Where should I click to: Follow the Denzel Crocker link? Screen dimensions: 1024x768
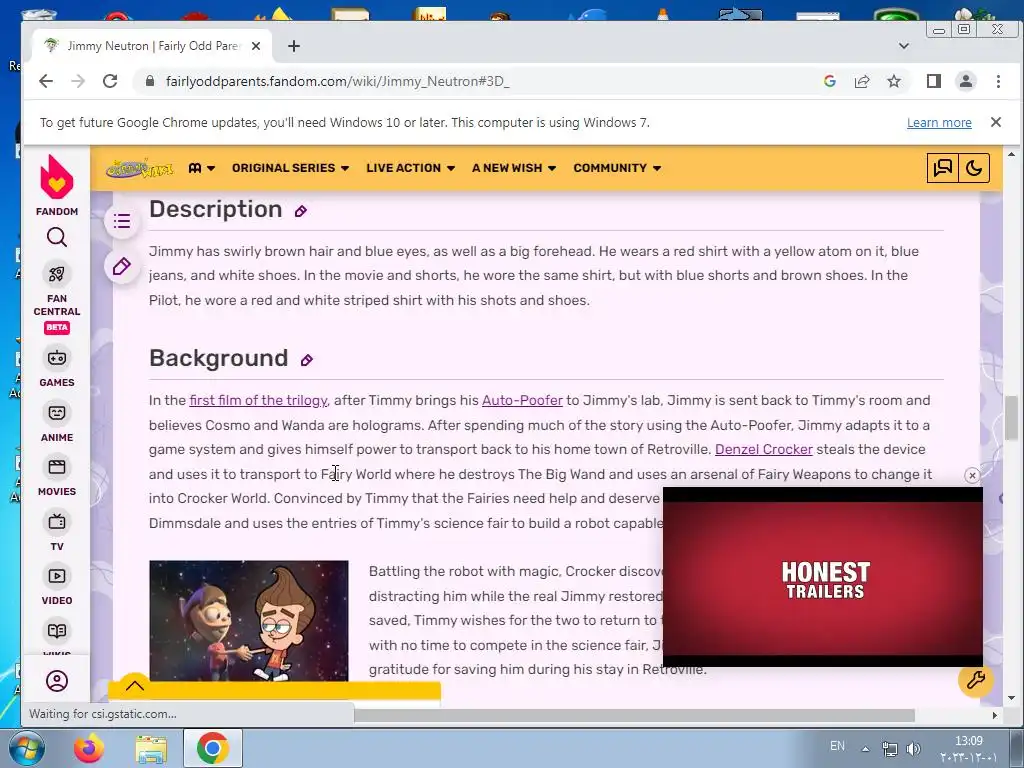[763, 449]
